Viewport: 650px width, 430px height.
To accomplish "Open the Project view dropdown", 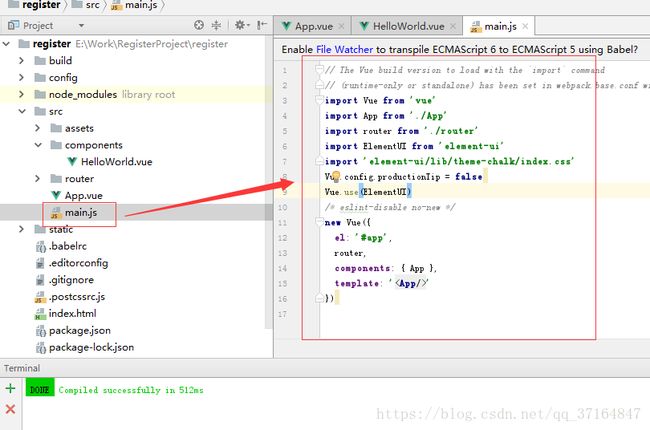I will tap(81, 26).
